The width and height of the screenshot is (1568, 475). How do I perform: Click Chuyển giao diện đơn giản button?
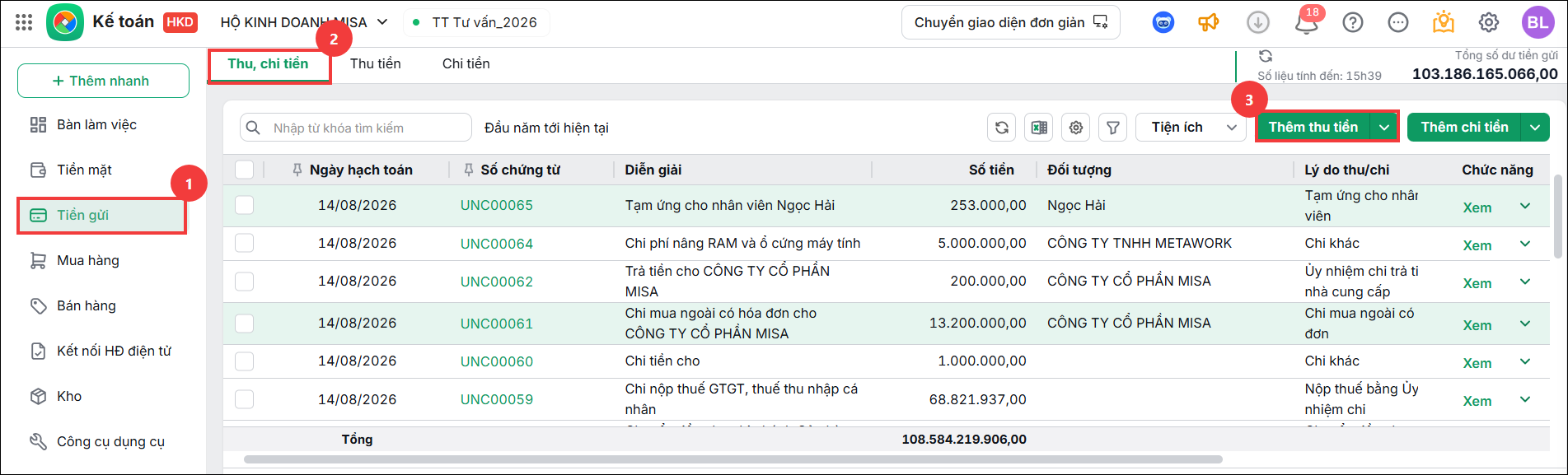[x=1011, y=22]
